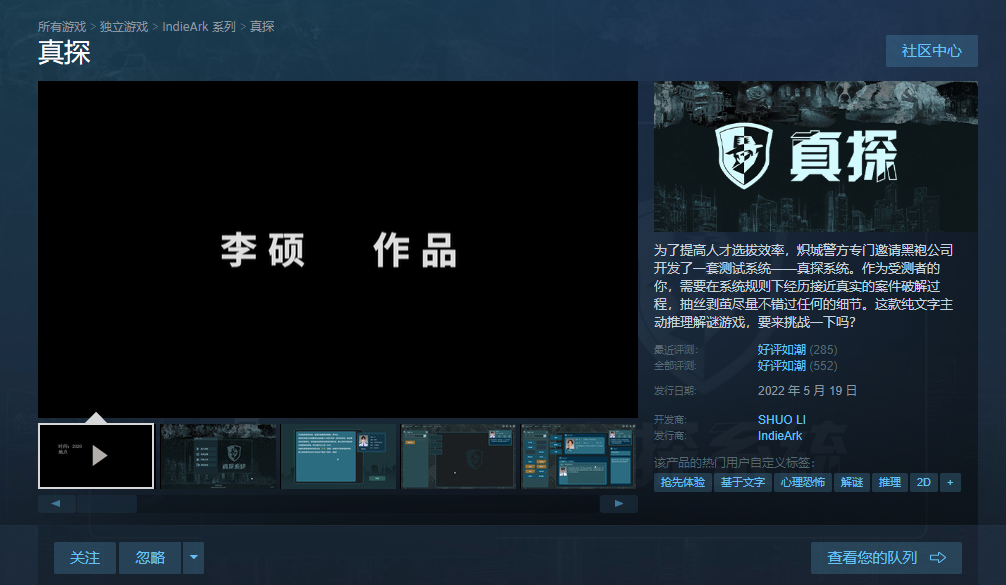1006x585 pixels.
Task: Open publisher IndieArk page
Action: point(780,436)
